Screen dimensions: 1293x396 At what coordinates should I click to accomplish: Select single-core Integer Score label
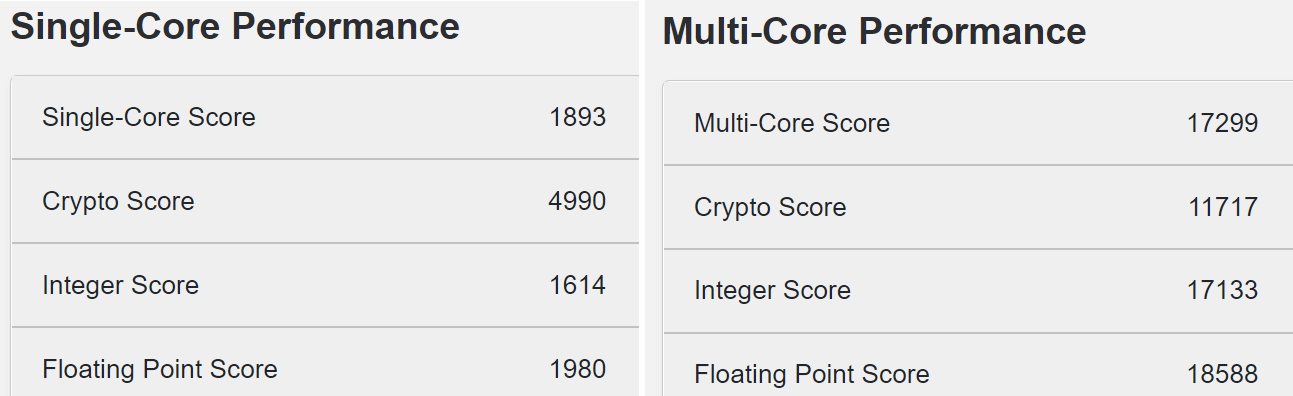(120, 285)
